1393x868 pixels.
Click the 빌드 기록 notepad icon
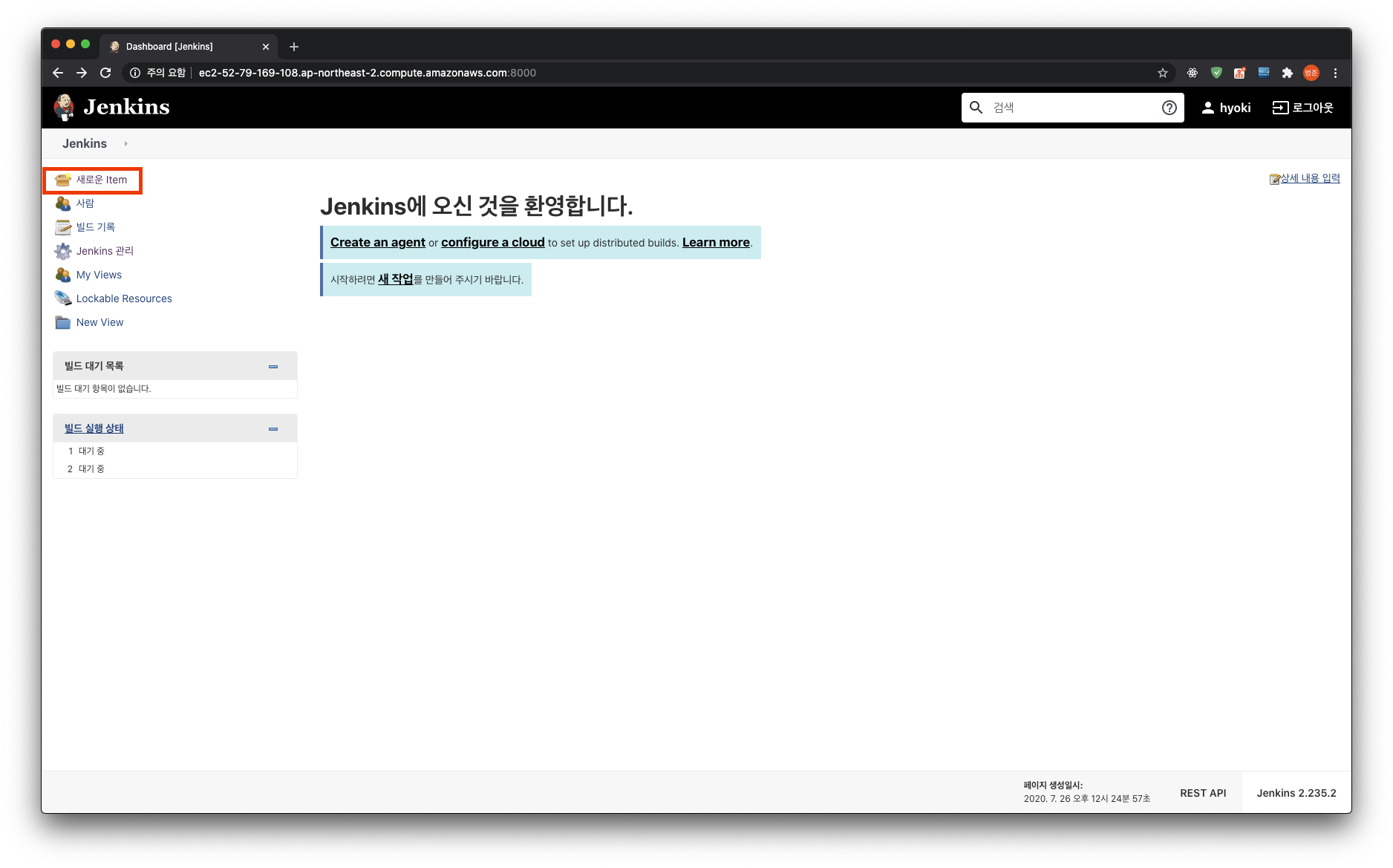[x=63, y=227]
